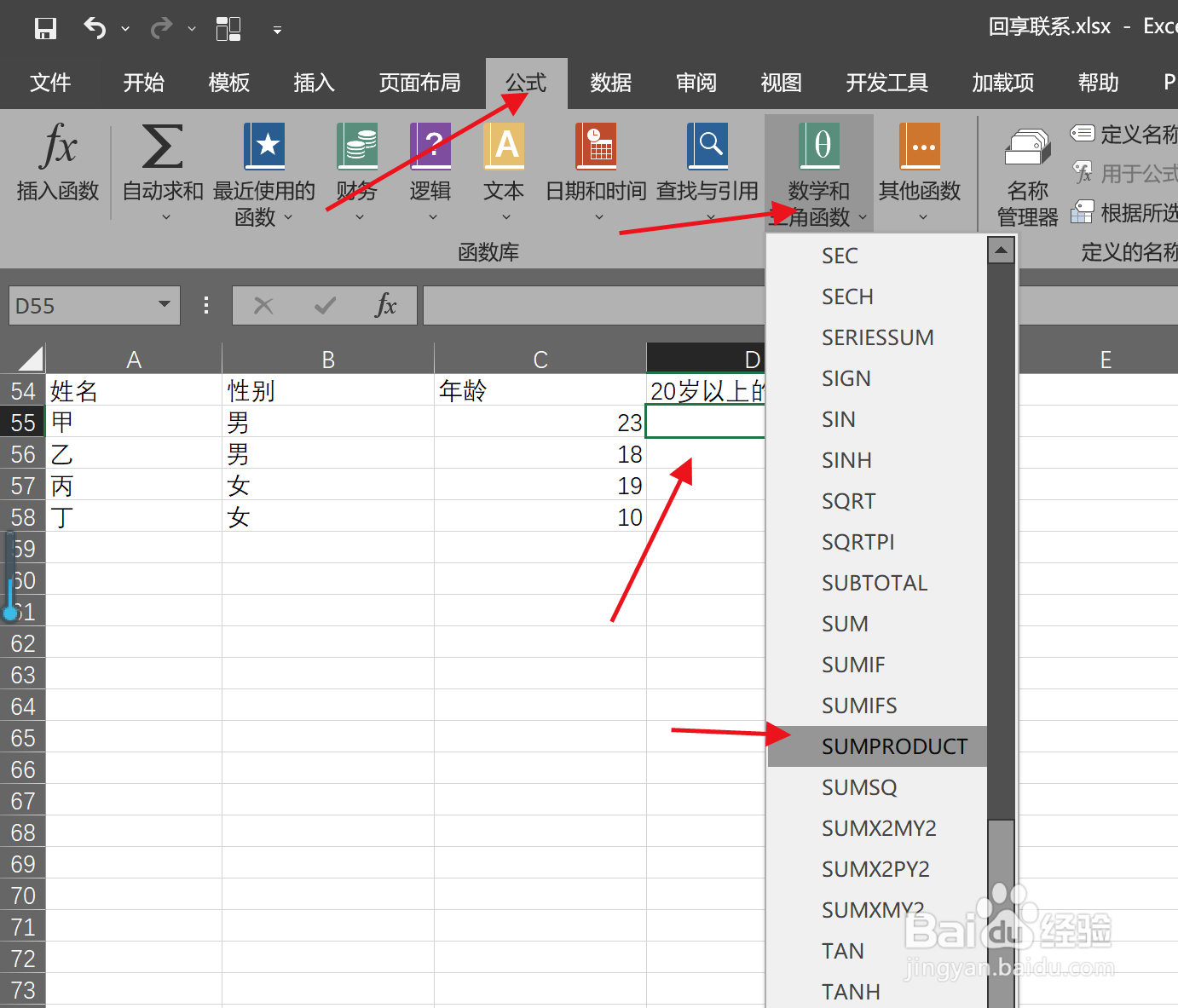The width and height of the screenshot is (1178, 1008).
Task: Select SQRT from the function list
Action: point(877,501)
